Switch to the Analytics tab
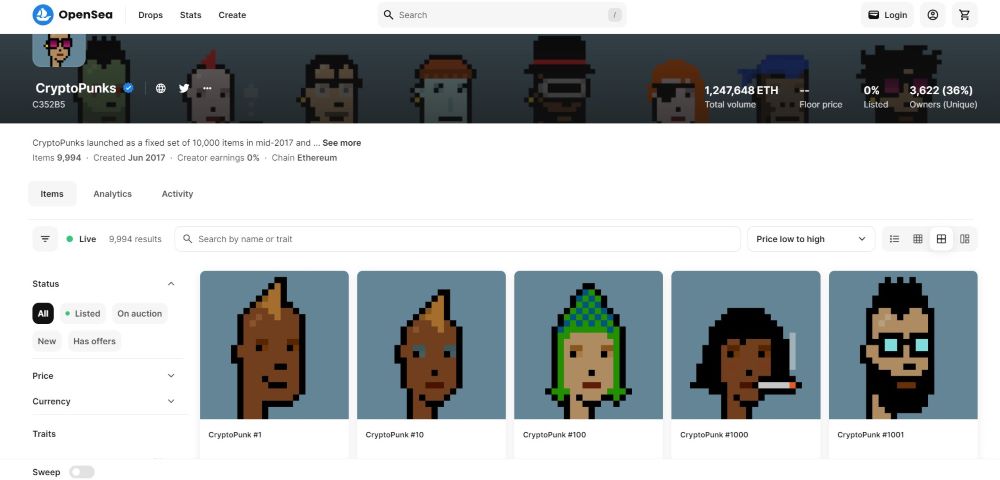 click(112, 194)
